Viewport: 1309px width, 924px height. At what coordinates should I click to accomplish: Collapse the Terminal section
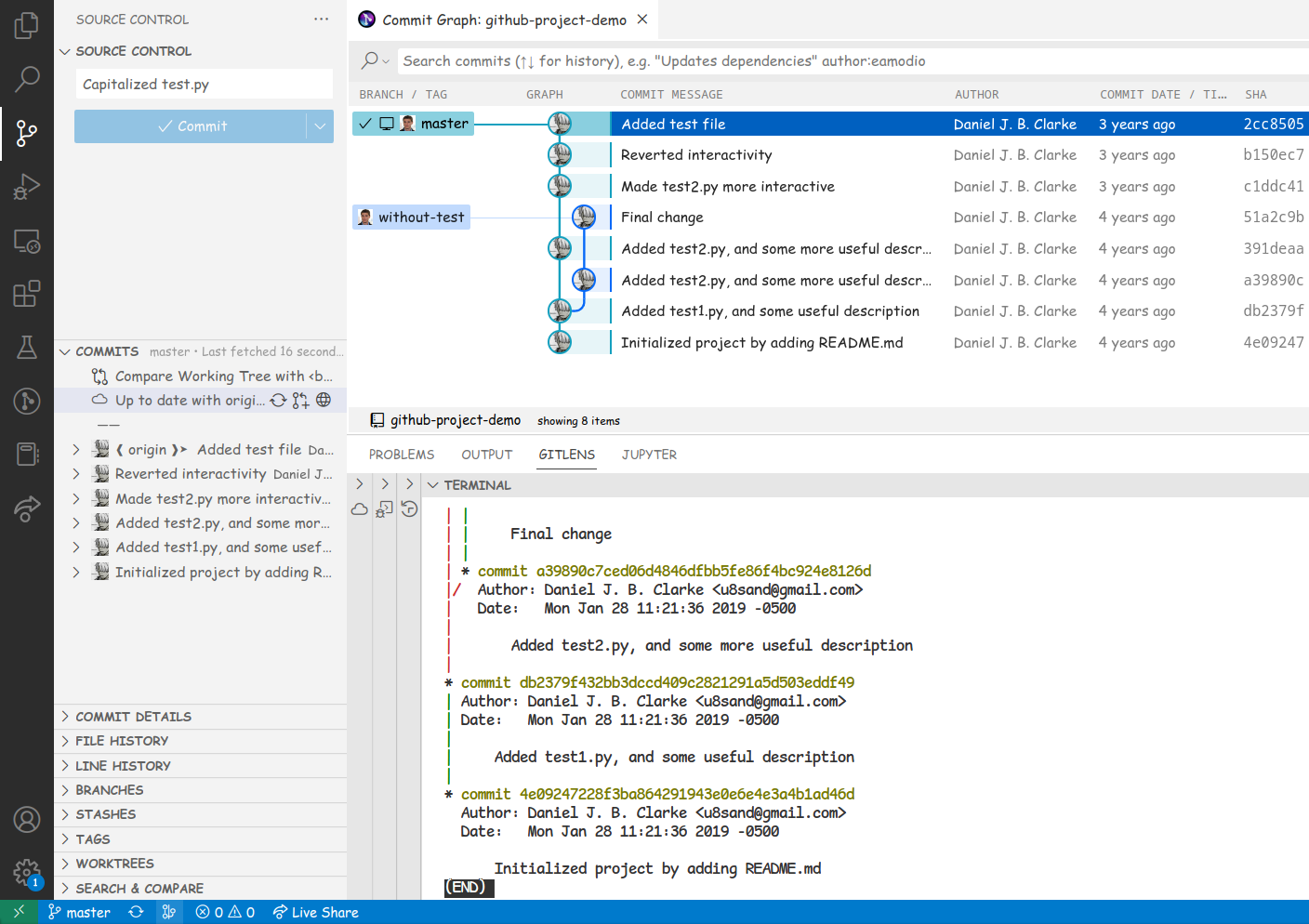433,485
